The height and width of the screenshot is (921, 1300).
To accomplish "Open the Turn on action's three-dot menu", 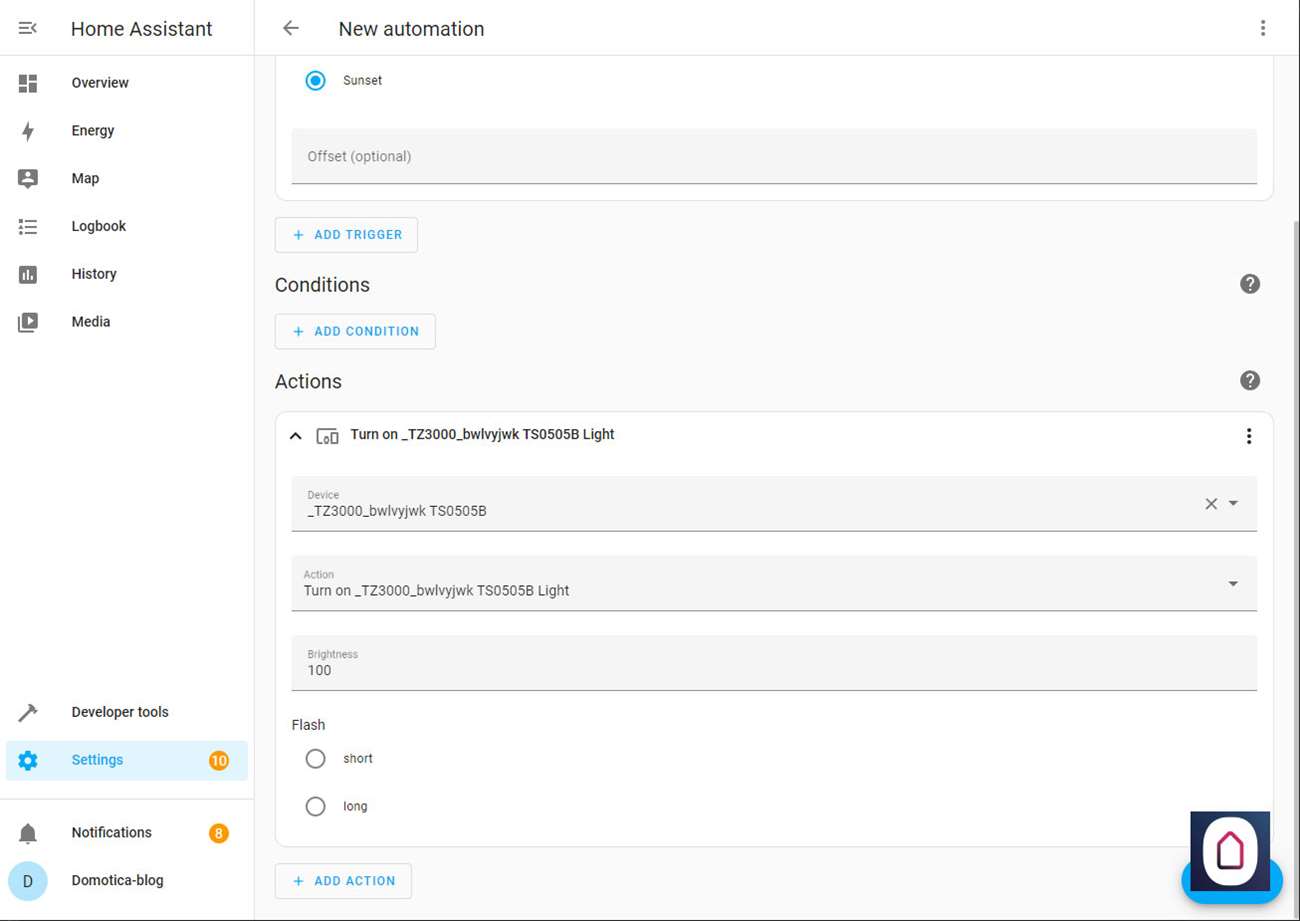I will (x=1248, y=436).
